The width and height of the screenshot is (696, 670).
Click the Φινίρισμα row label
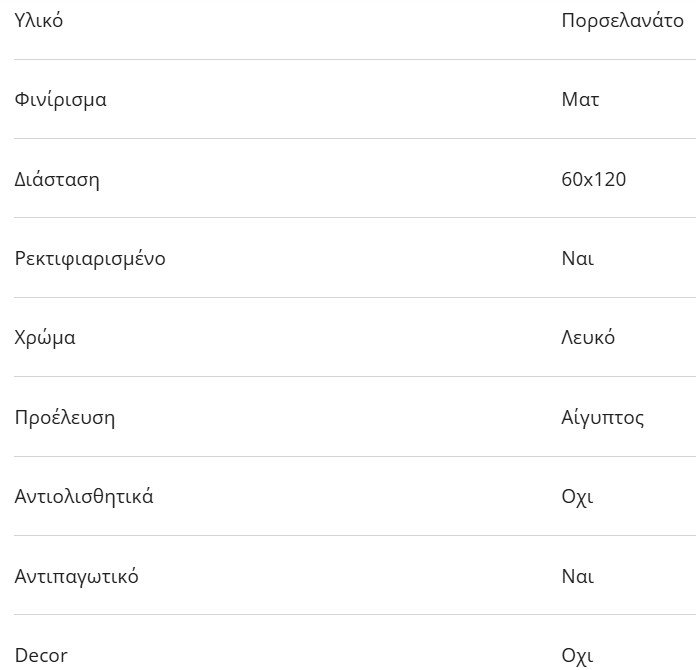[60, 100]
